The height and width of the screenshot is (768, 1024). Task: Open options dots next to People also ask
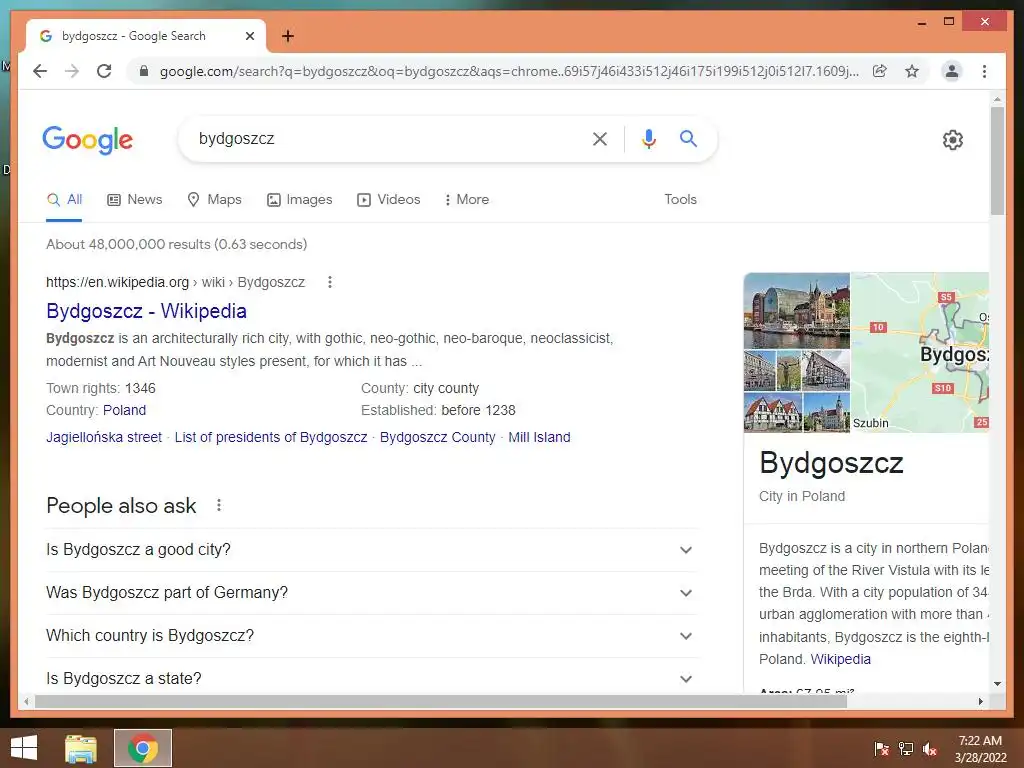(x=219, y=505)
